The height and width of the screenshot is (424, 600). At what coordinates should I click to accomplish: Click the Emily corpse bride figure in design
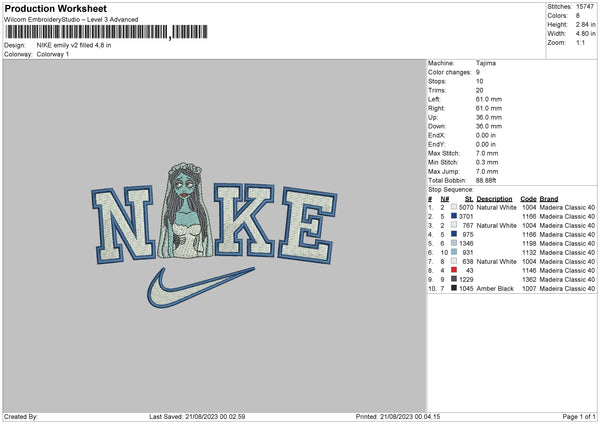pos(186,210)
